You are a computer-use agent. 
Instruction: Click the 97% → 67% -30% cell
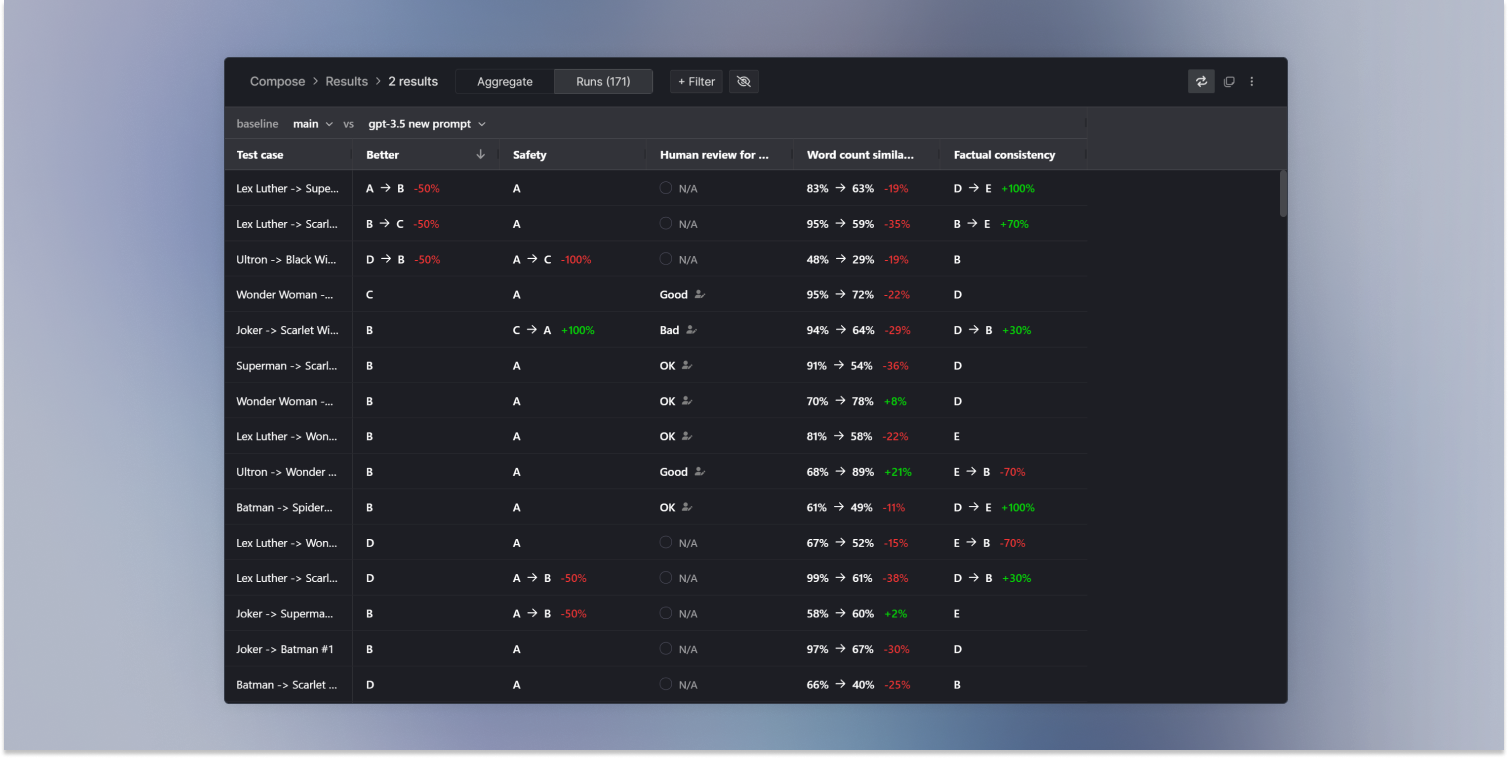point(858,649)
